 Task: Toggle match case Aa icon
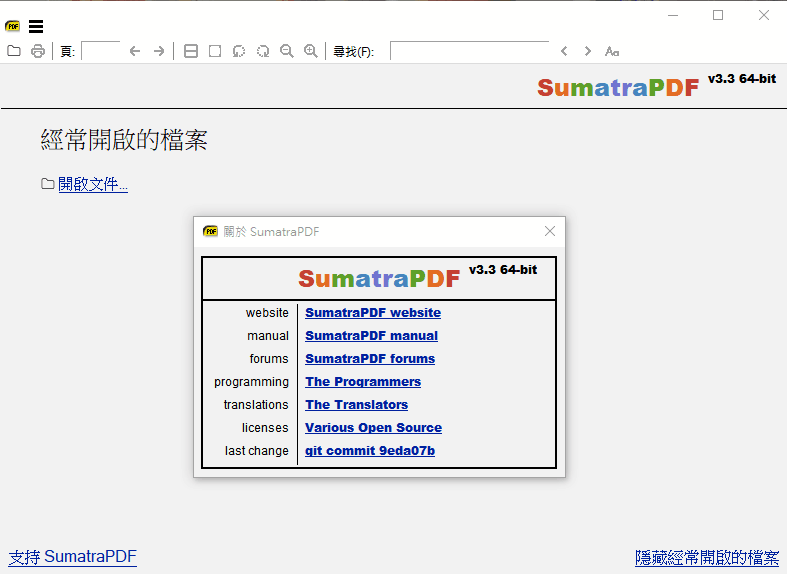[612, 51]
